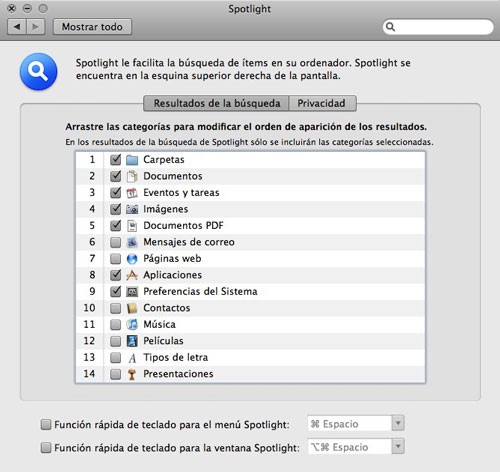Image resolution: width=500 pixels, height=472 pixels.
Task: Enable the Tipos de letra checkbox
Action: pos(116,358)
